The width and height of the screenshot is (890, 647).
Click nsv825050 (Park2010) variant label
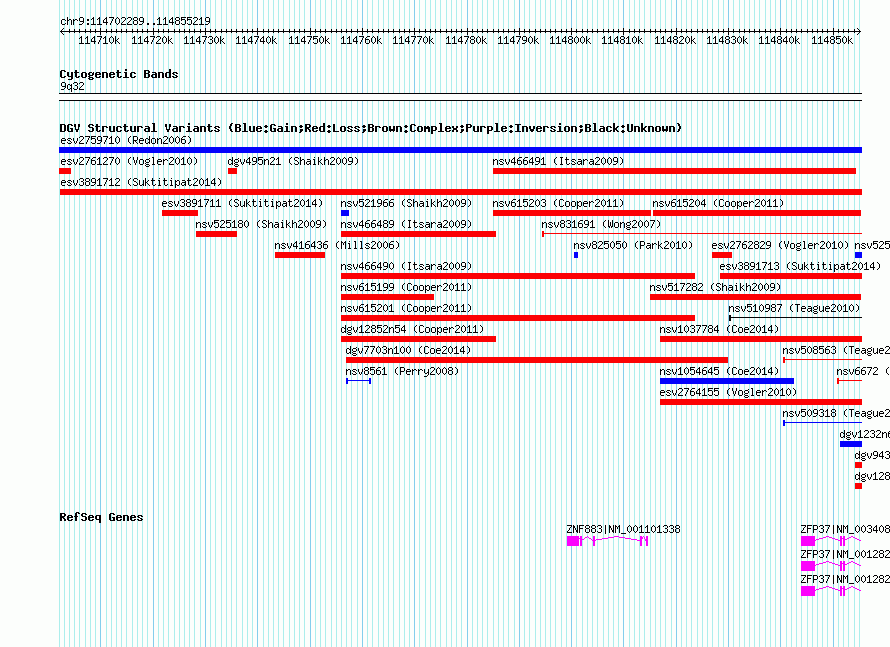[x=633, y=245]
